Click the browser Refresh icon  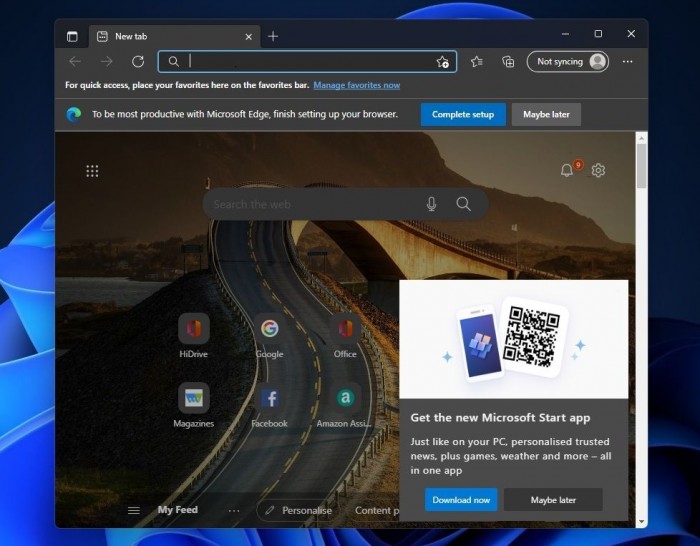pos(138,62)
